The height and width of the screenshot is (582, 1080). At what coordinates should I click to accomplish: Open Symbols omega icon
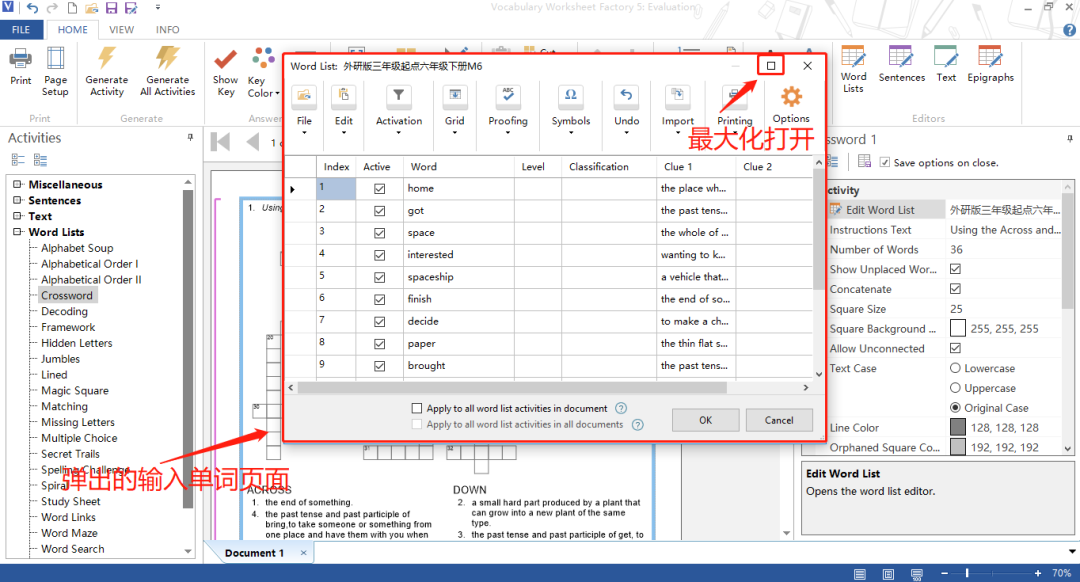tap(570, 98)
